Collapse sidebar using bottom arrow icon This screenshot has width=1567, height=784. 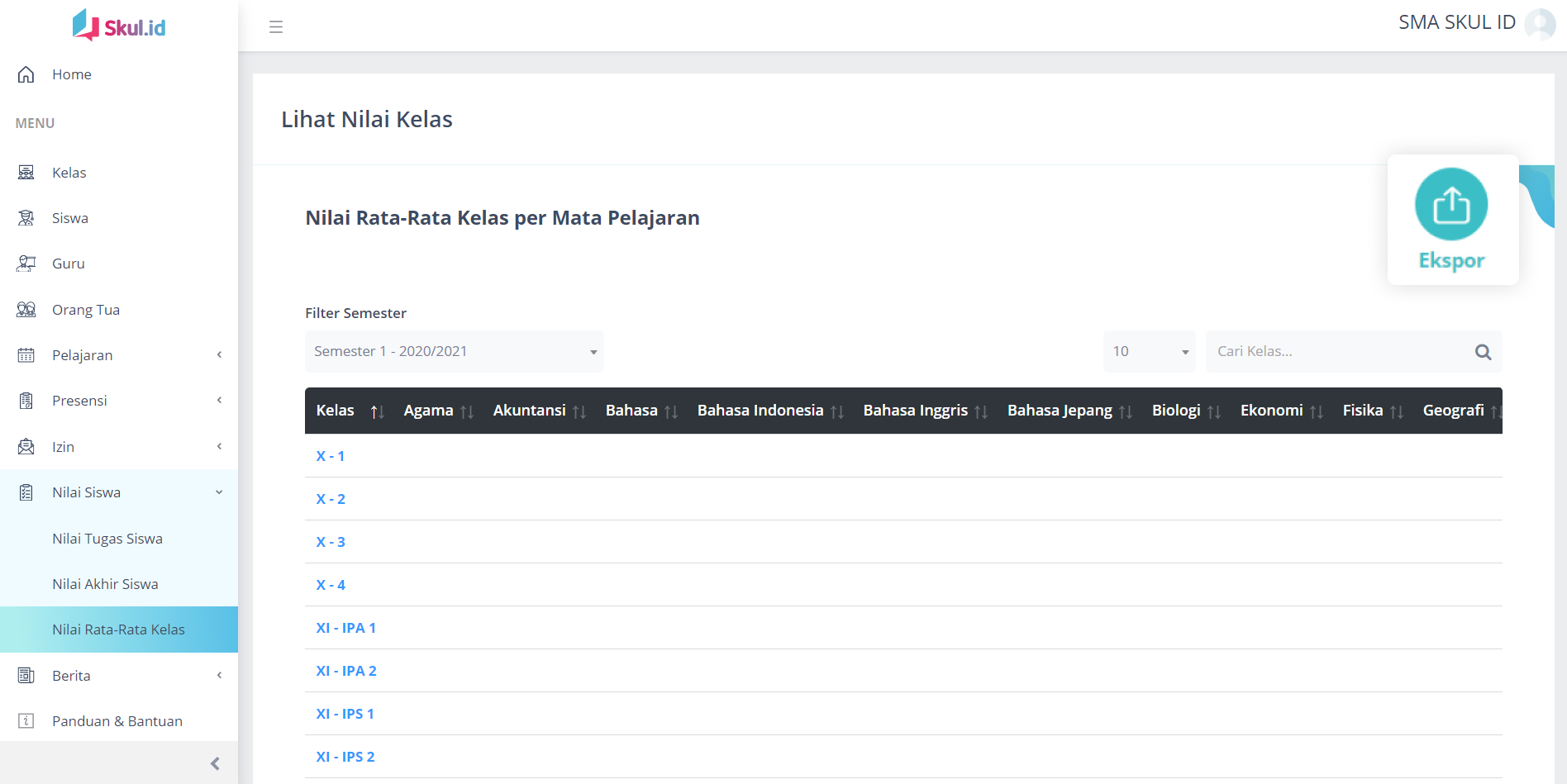tap(215, 763)
